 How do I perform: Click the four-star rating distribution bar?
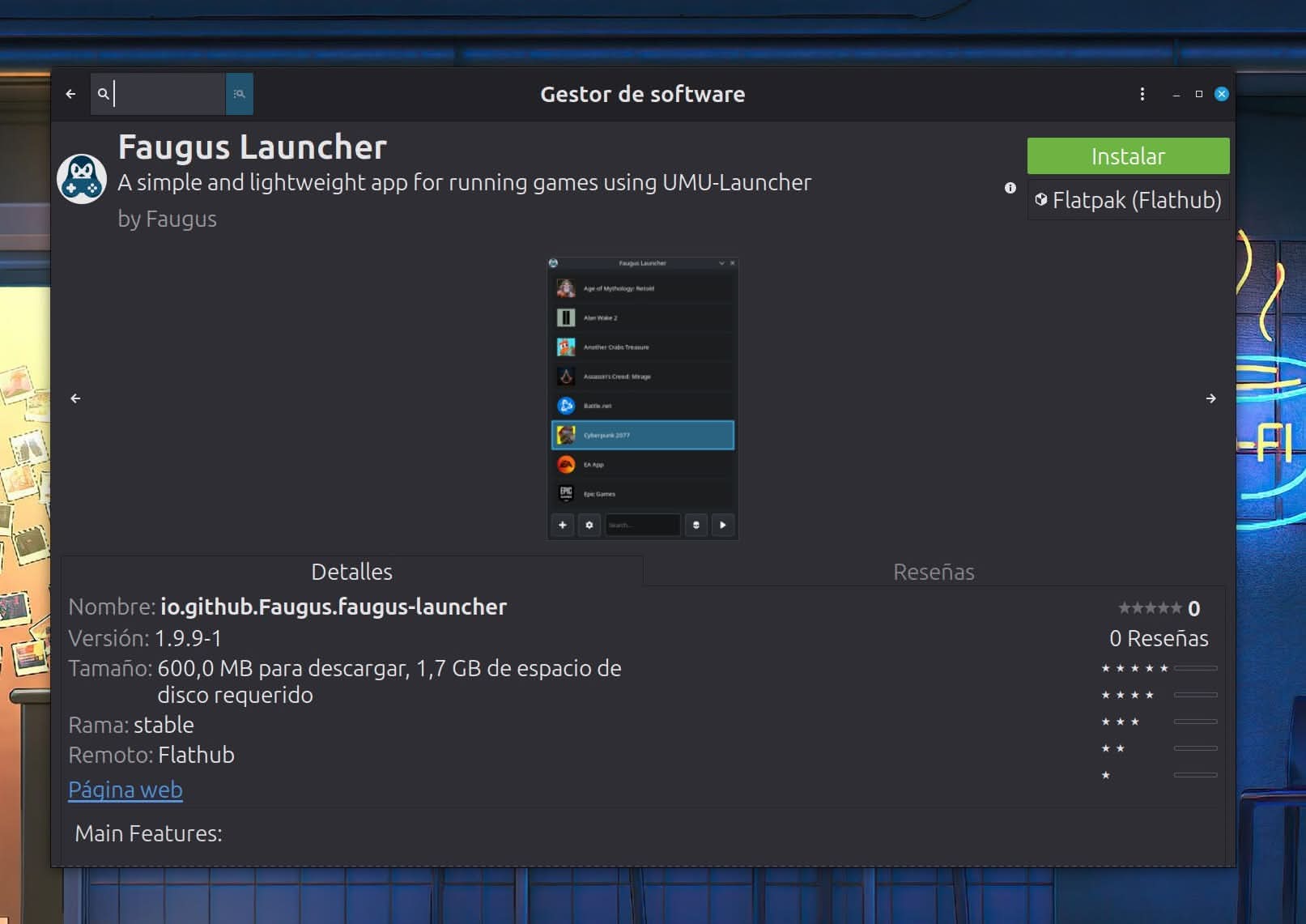pyautogui.click(x=1197, y=694)
